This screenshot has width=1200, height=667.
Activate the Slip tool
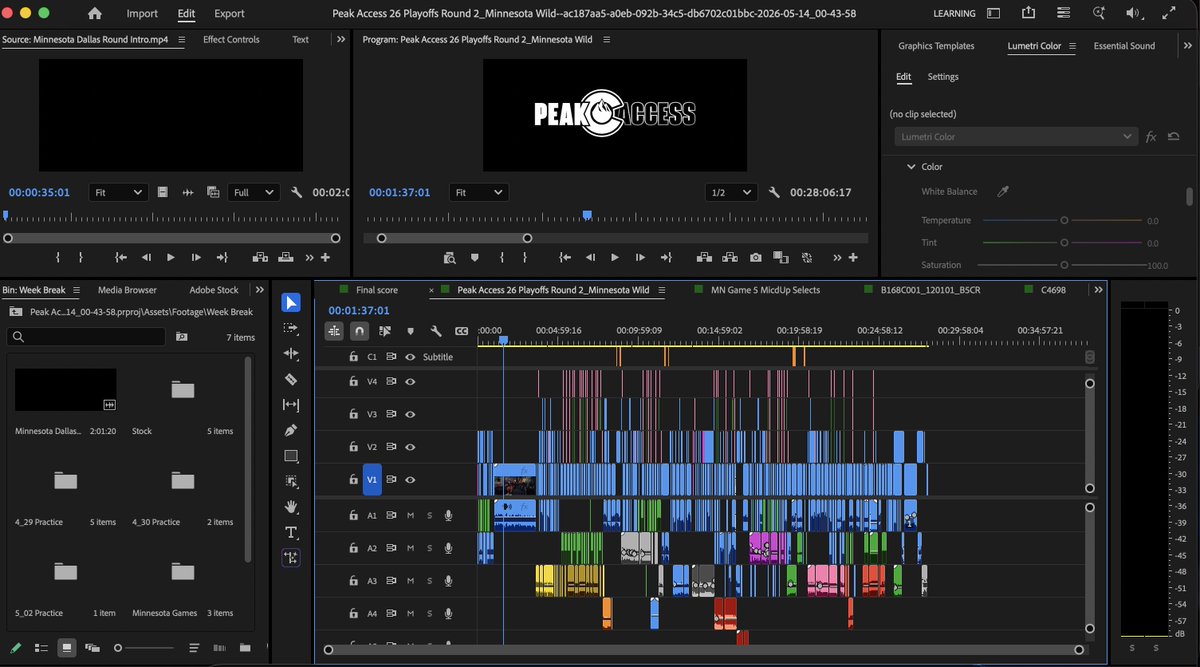(x=291, y=405)
